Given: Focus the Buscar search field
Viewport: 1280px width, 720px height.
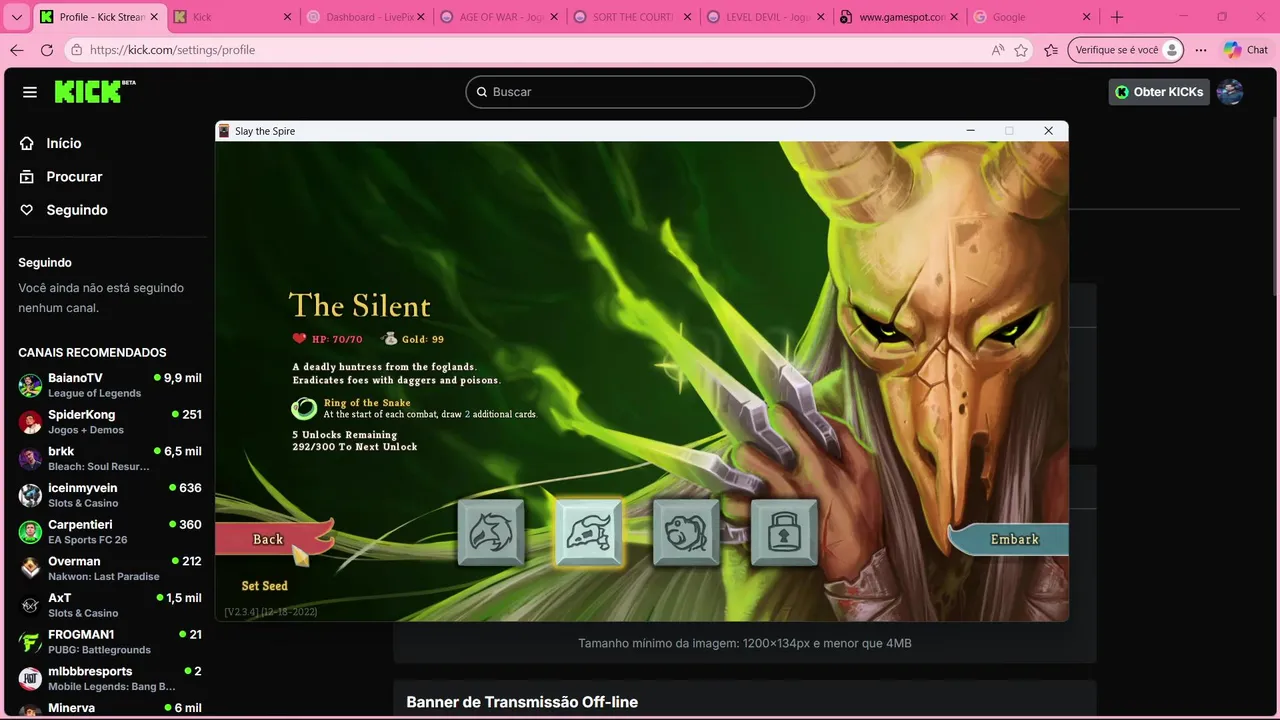Looking at the screenshot, I should pyautogui.click(x=640, y=92).
